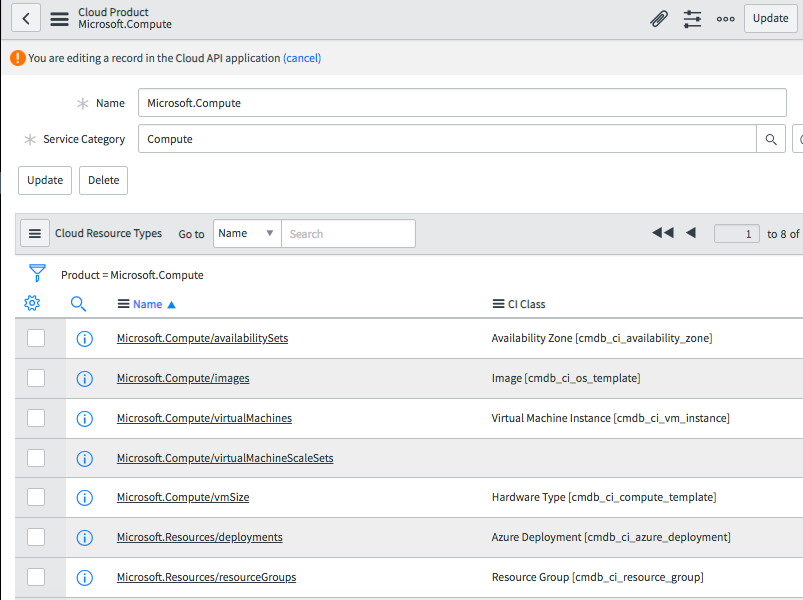
Task: Open the Cloud Resource Types list menu
Action: [35, 233]
